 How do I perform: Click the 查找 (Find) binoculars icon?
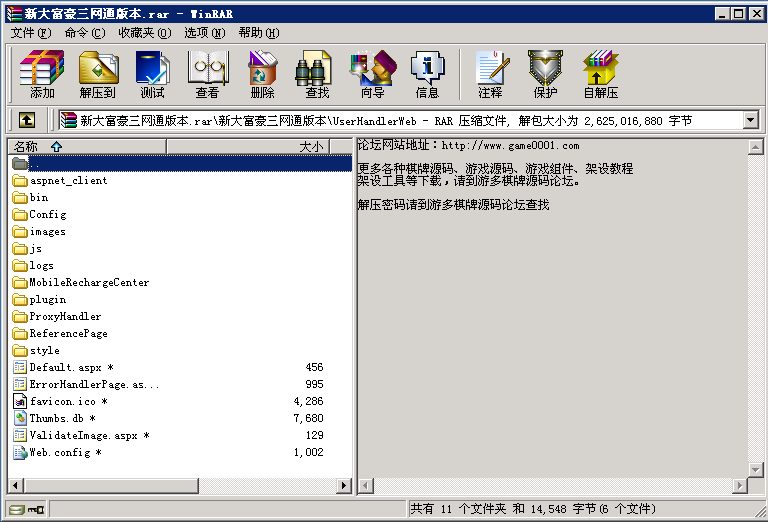pyautogui.click(x=317, y=74)
